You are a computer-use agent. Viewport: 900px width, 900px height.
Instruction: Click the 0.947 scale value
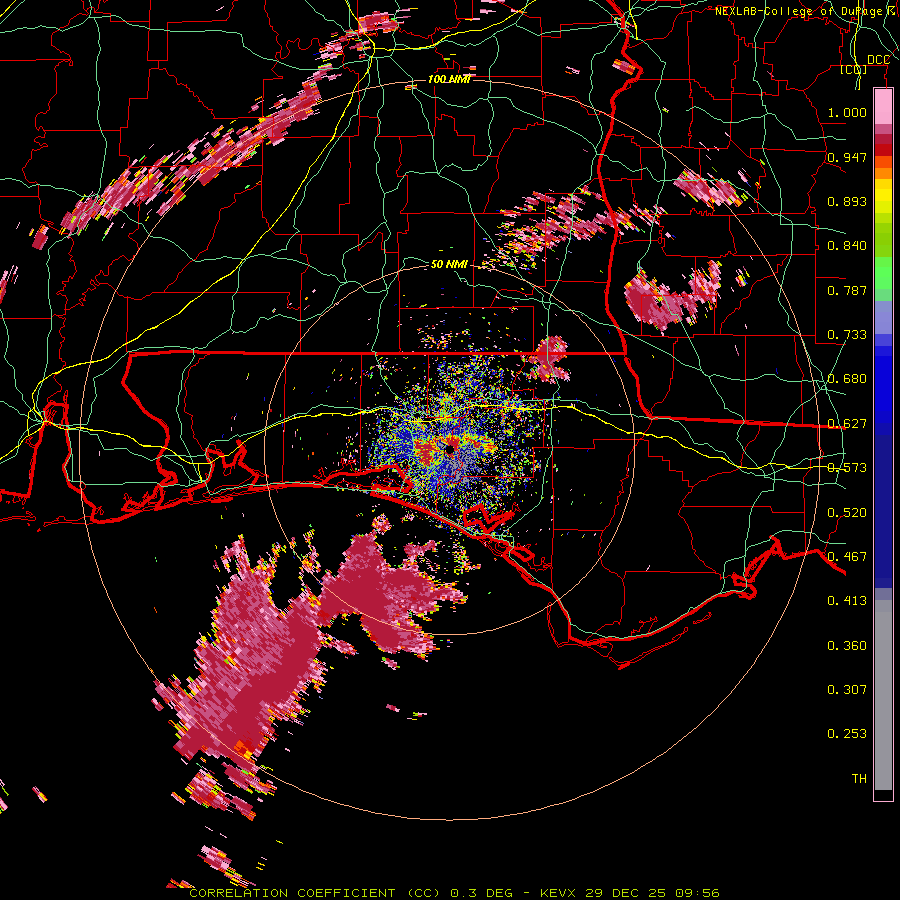click(847, 157)
